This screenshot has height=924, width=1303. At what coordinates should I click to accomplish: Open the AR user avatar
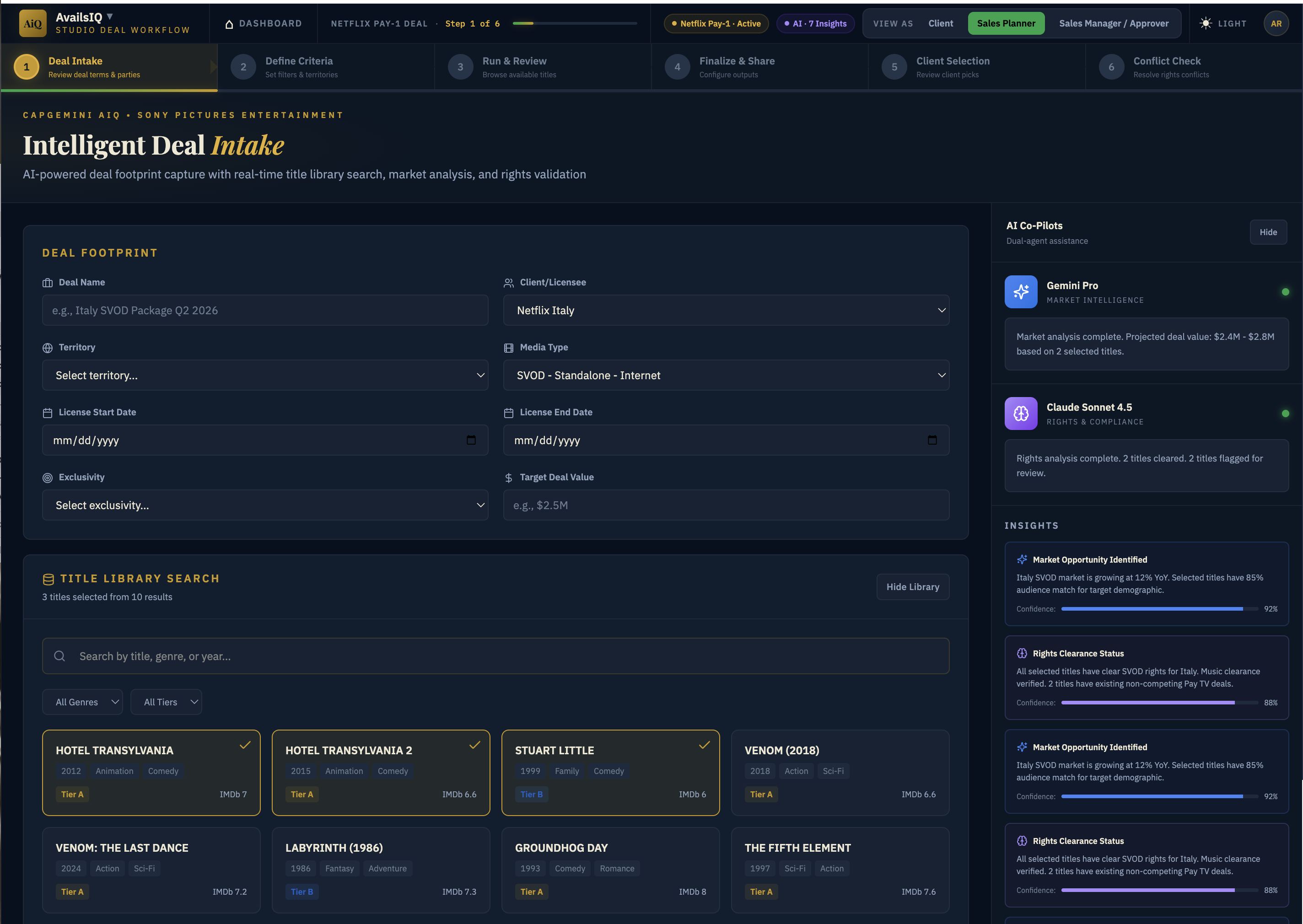1276,23
